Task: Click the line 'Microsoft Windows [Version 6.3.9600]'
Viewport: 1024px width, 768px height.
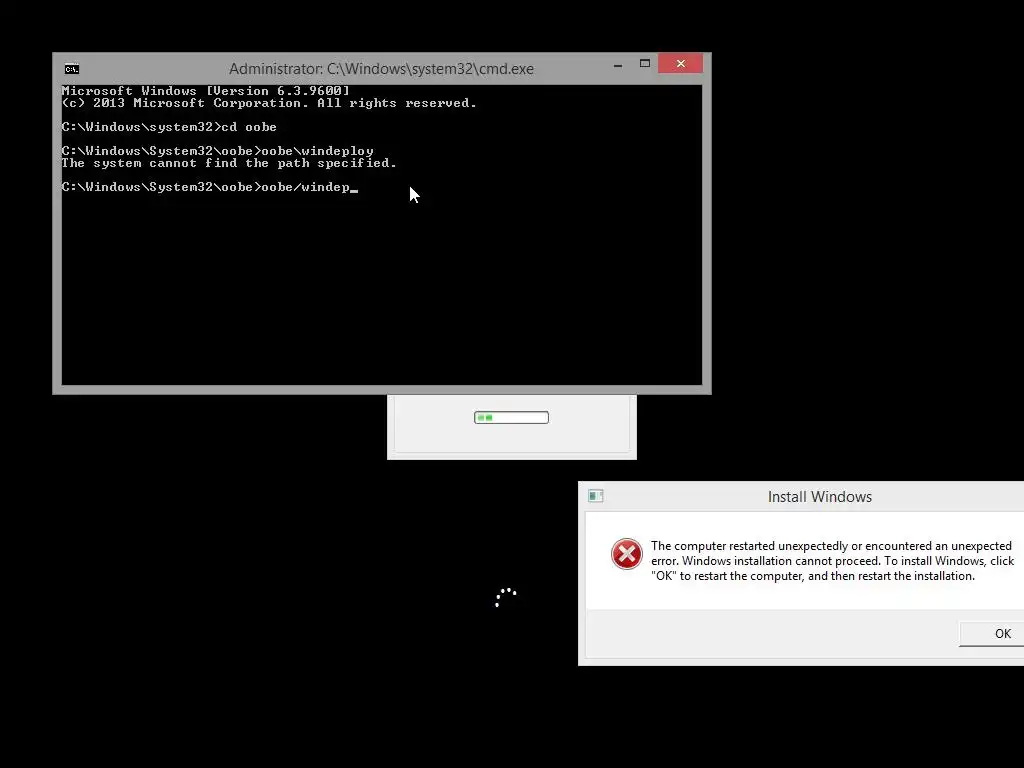Action: tap(205, 91)
